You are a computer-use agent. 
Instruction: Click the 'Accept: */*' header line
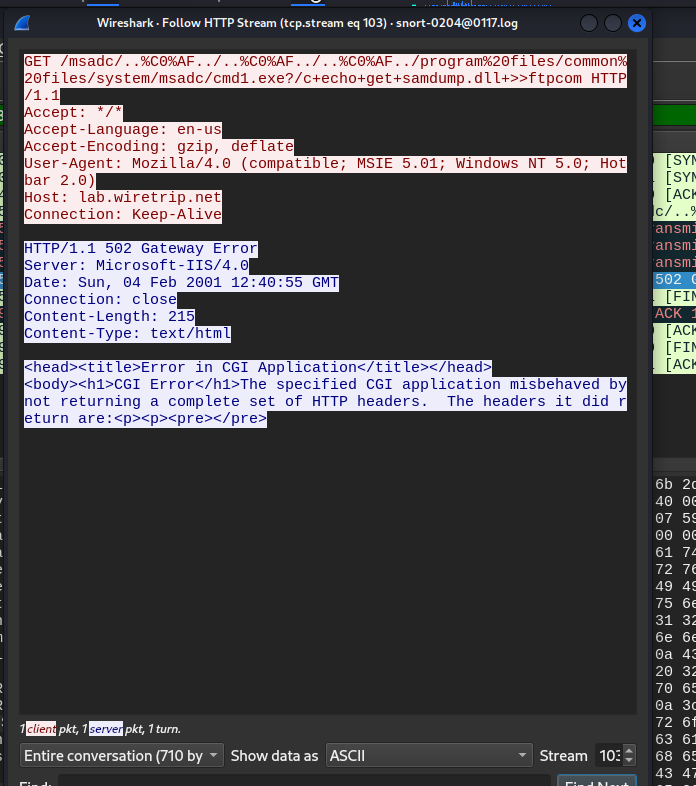click(x=73, y=112)
